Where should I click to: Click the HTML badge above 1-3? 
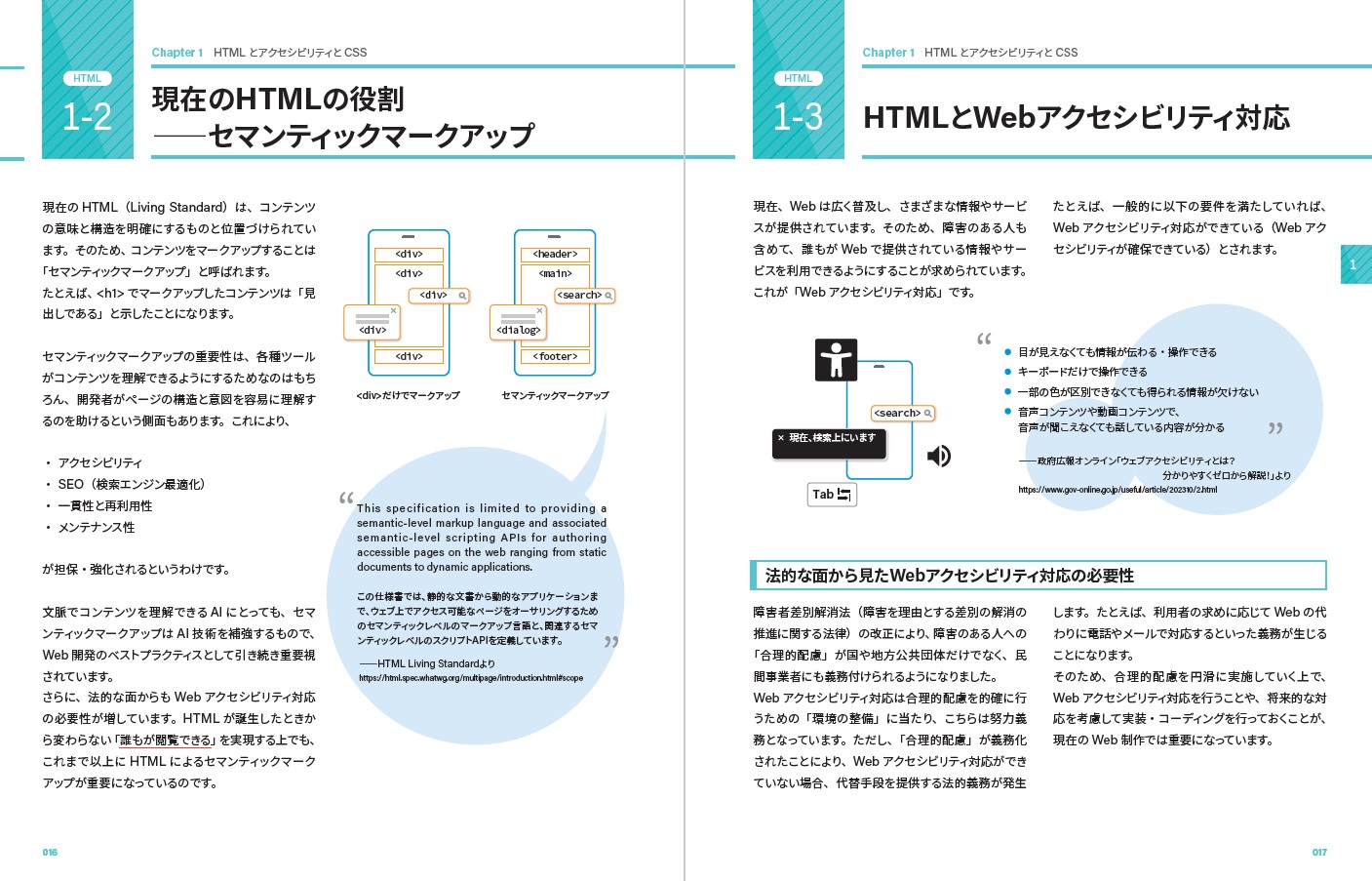pos(798,78)
